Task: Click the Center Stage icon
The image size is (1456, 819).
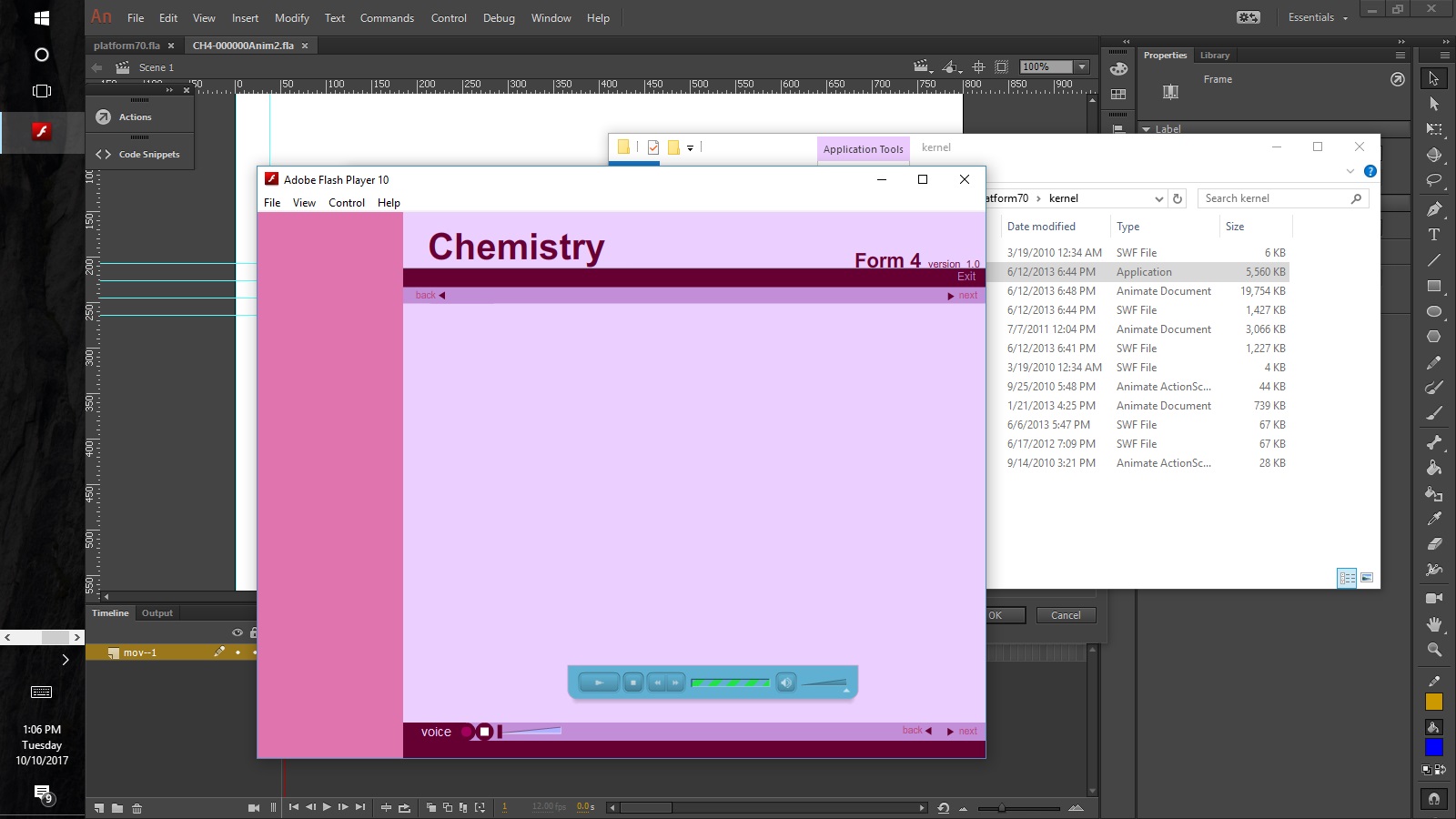Action: coord(979,67)
